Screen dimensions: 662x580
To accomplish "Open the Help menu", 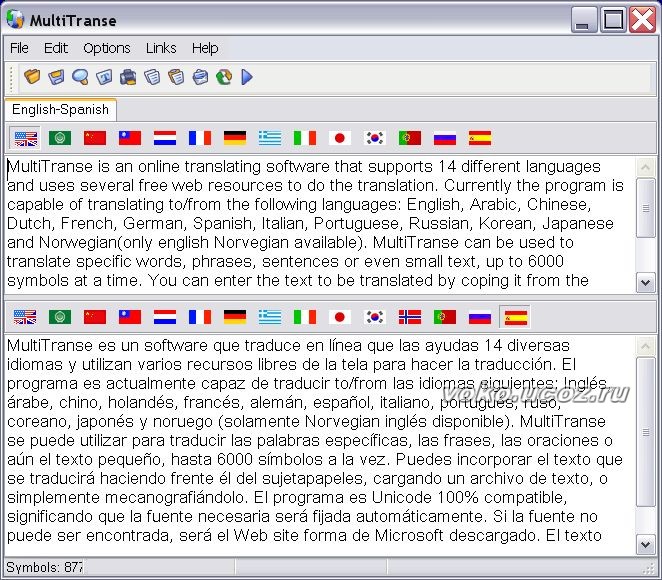I will click(205, 48).
